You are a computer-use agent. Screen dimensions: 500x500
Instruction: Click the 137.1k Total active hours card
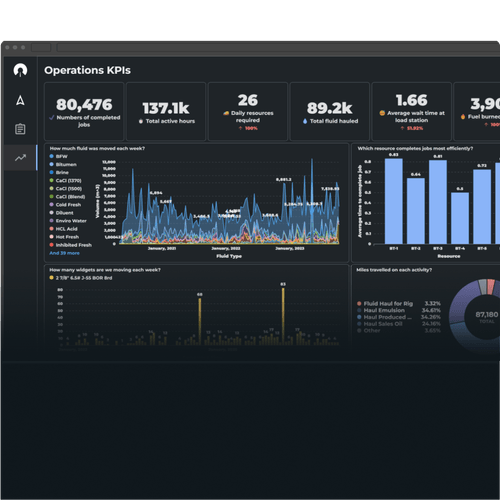166,112
